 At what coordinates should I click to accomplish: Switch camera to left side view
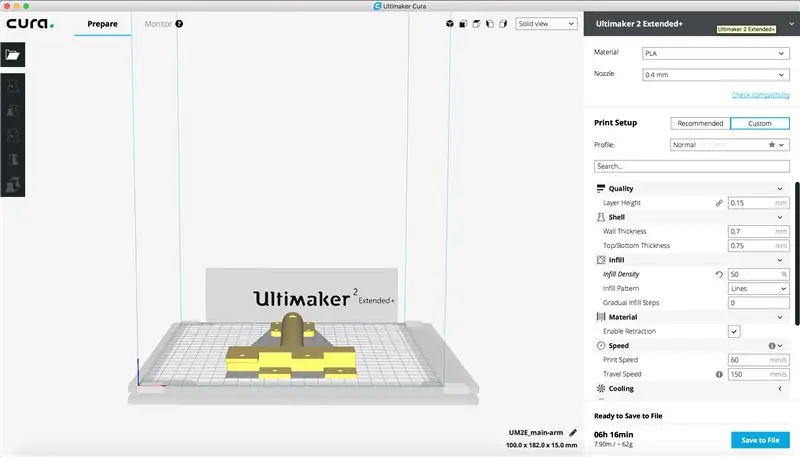coord(490,23)
